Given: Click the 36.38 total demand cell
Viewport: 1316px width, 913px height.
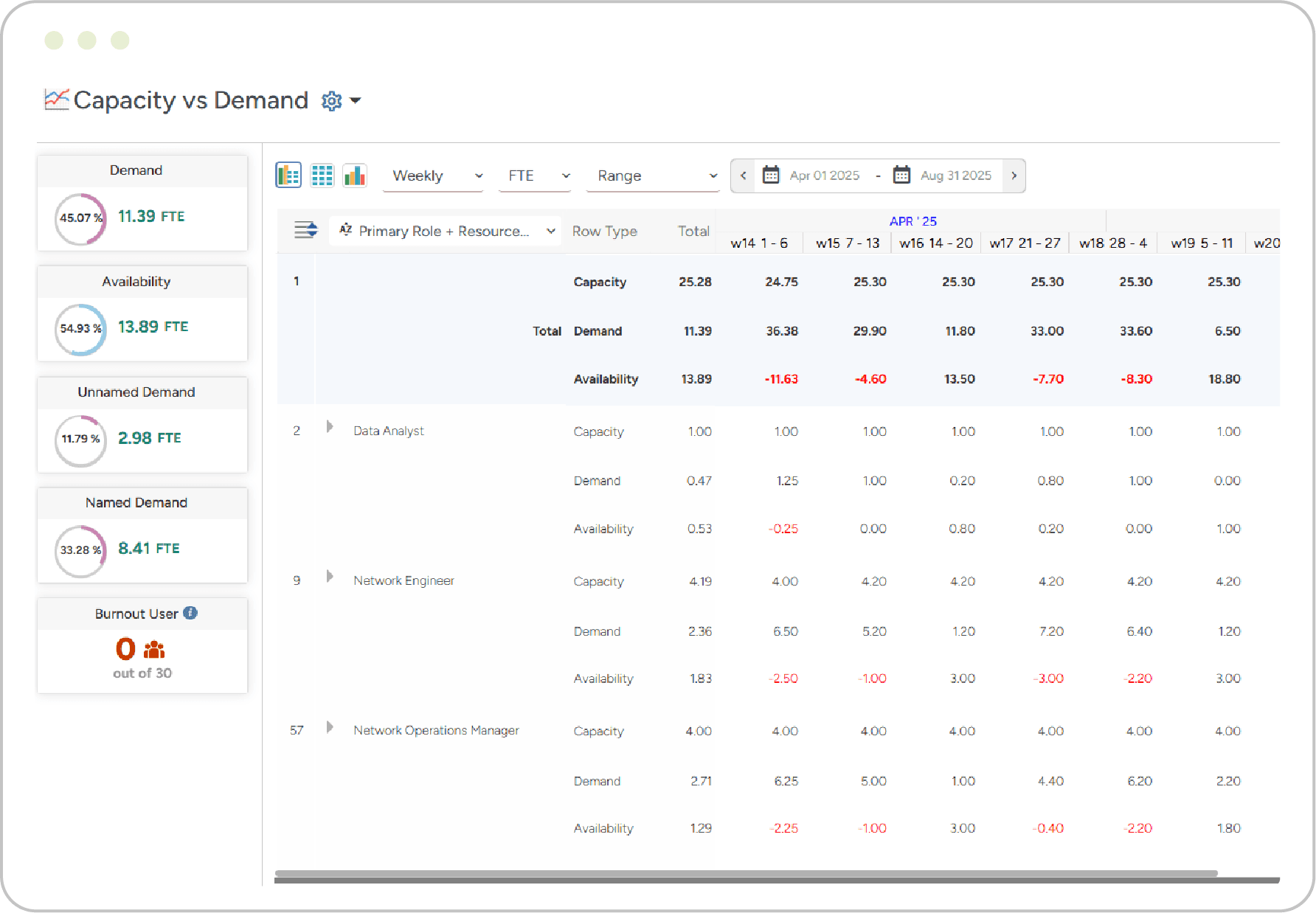Looking at the screenshot, I should (x=782, y=331).
